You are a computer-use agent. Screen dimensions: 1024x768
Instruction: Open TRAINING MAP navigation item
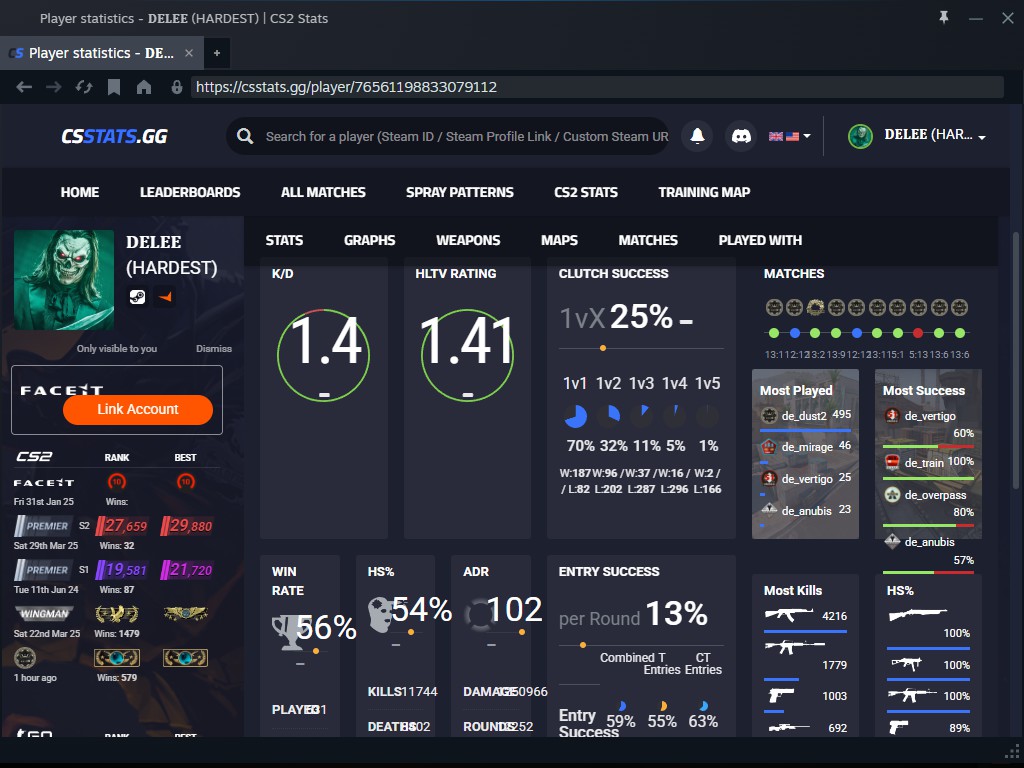tap(704, 192)
